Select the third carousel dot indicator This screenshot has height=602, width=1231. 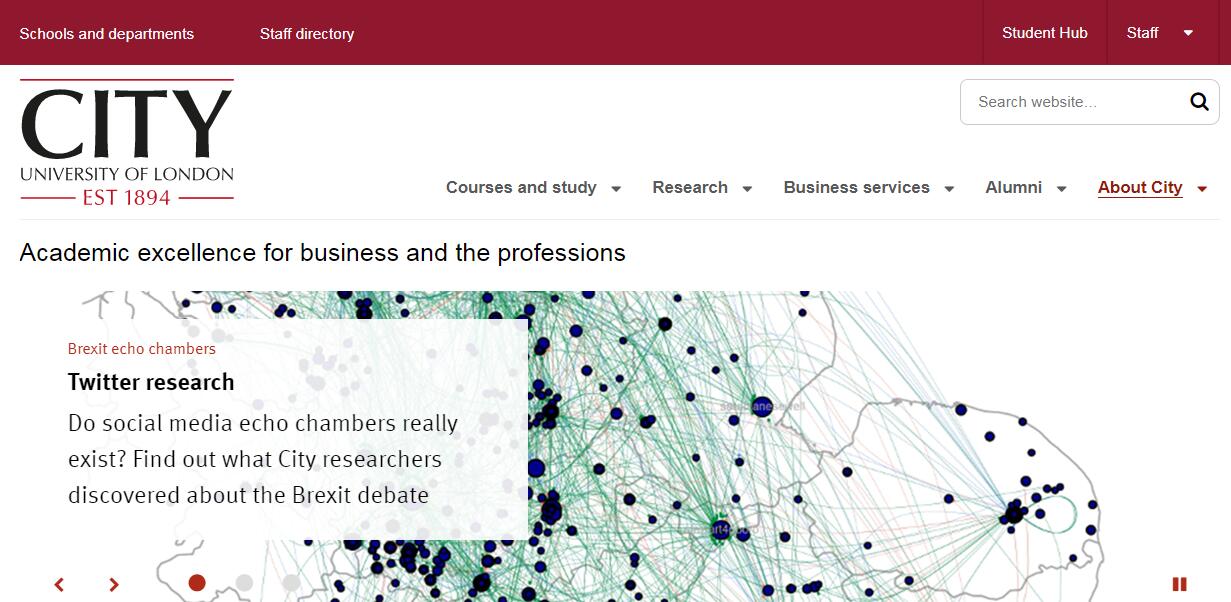pos(291,583)
